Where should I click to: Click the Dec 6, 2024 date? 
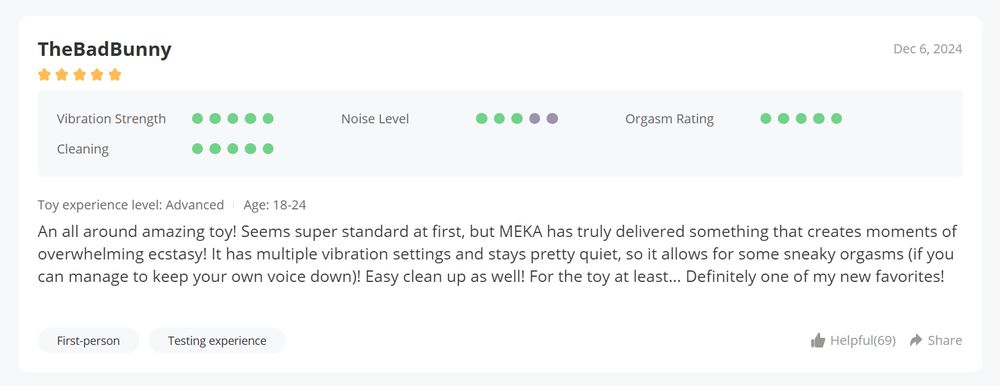(927, 49)
